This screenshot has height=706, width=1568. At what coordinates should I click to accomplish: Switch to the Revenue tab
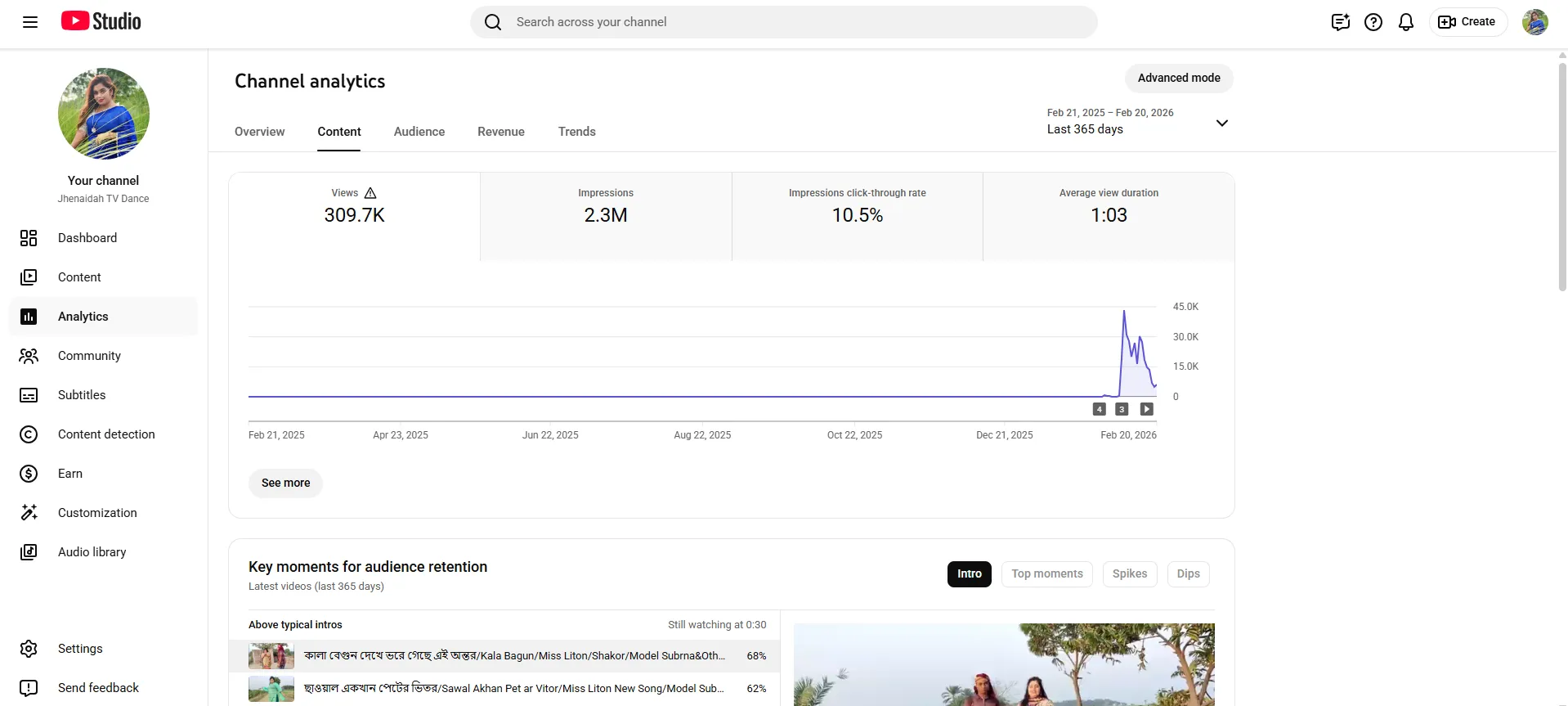point(501,132)
